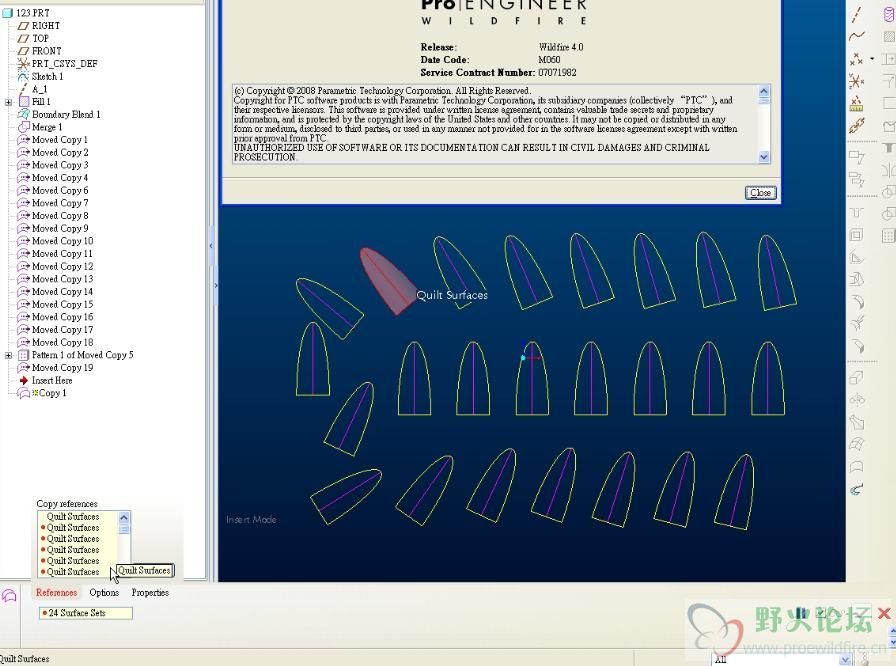Select the datum curve tool
This screenshot has width=896, height=666.
[x=856, y=37]
